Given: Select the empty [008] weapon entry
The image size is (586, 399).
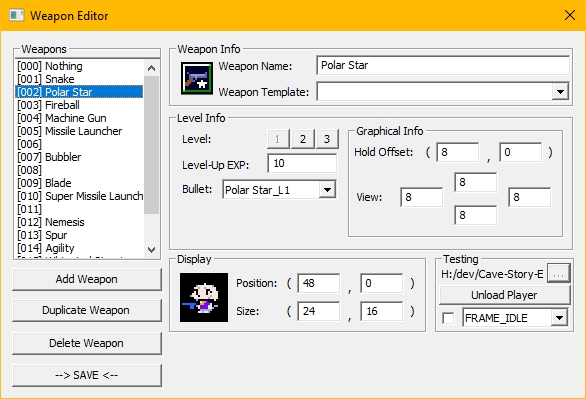Looking at the screenshot, I should coord(79,170).
